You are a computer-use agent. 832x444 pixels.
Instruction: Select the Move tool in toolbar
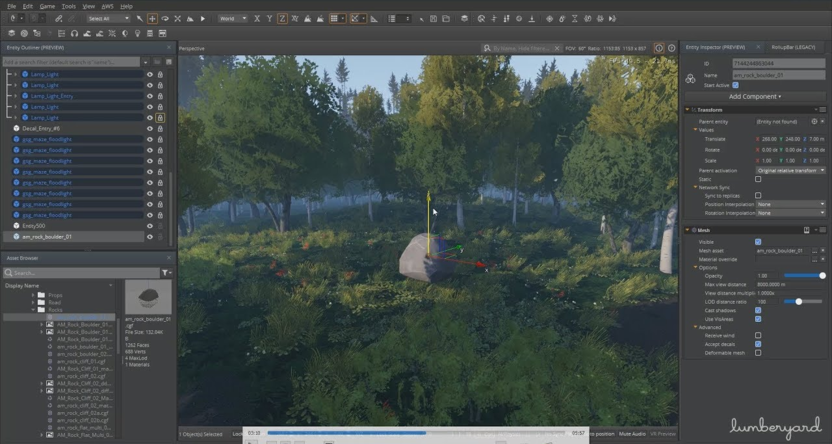click(152, 18)
